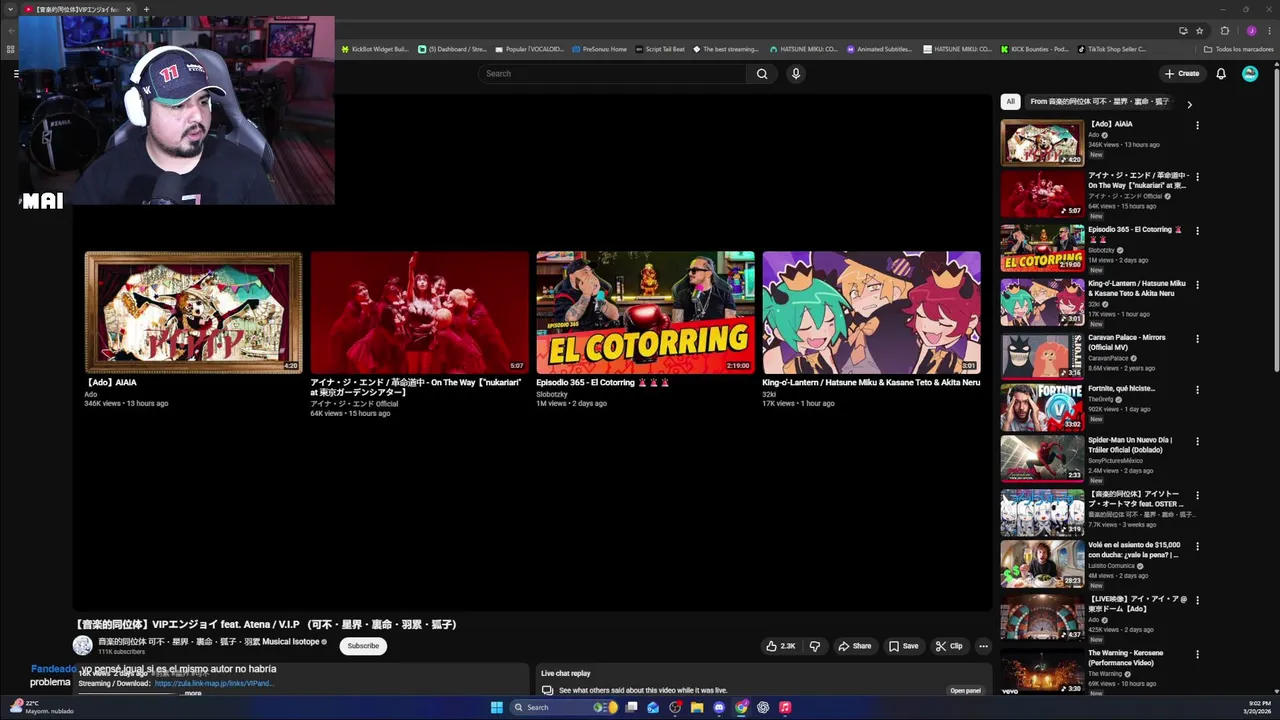This screenshot has height=720, width=1280.
Task: Open options menu for Fortnite video
Action: (x=1197, y=389)
